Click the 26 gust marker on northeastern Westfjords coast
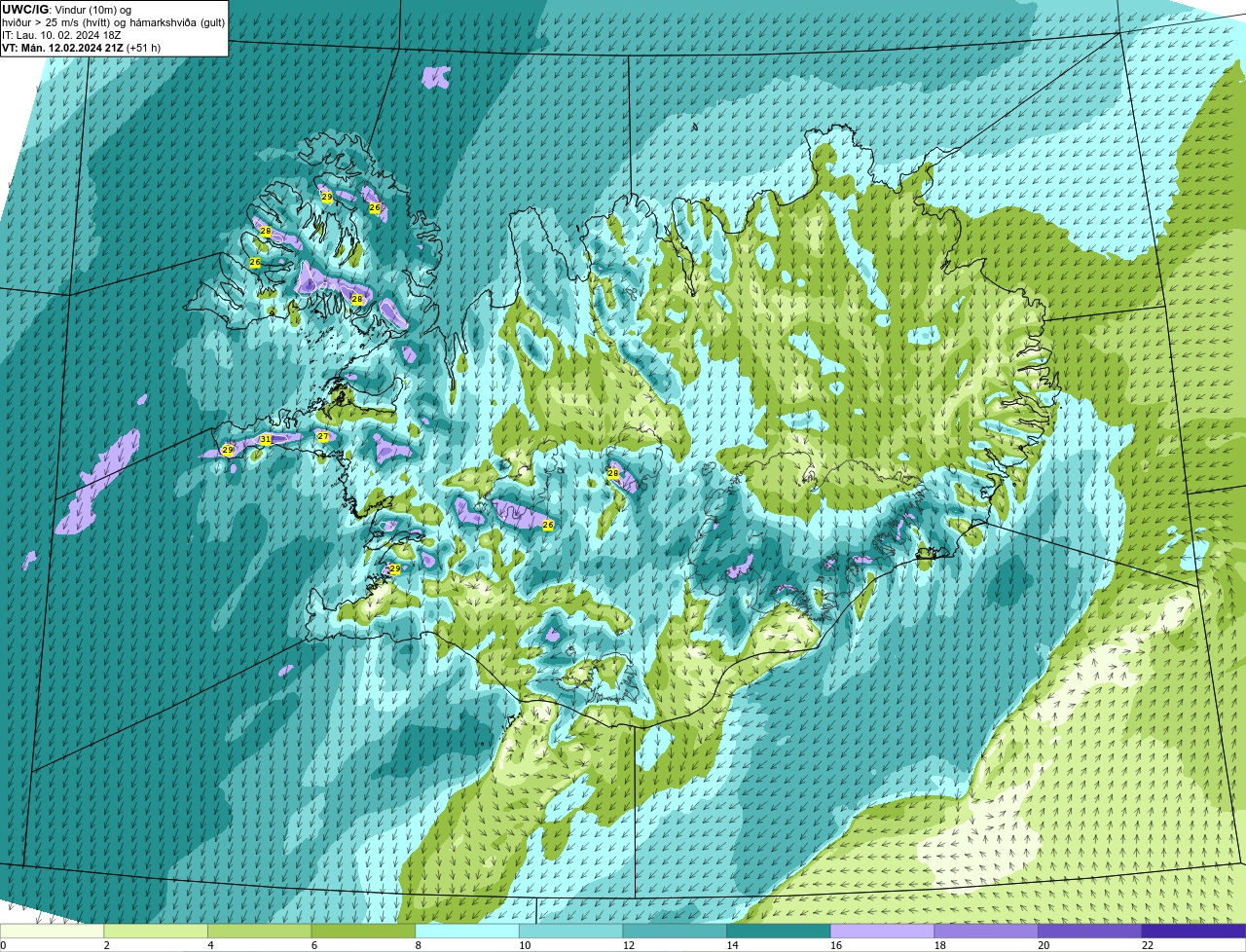Image resolution: width=1246 pixels, height=952 pixels. [x=375, y=208]
